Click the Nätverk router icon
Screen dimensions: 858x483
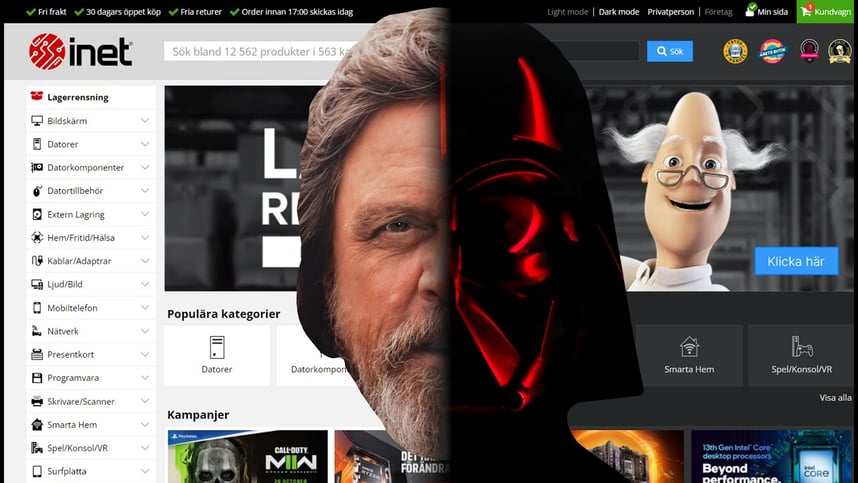pyautogui.click(x=37, y=331)
